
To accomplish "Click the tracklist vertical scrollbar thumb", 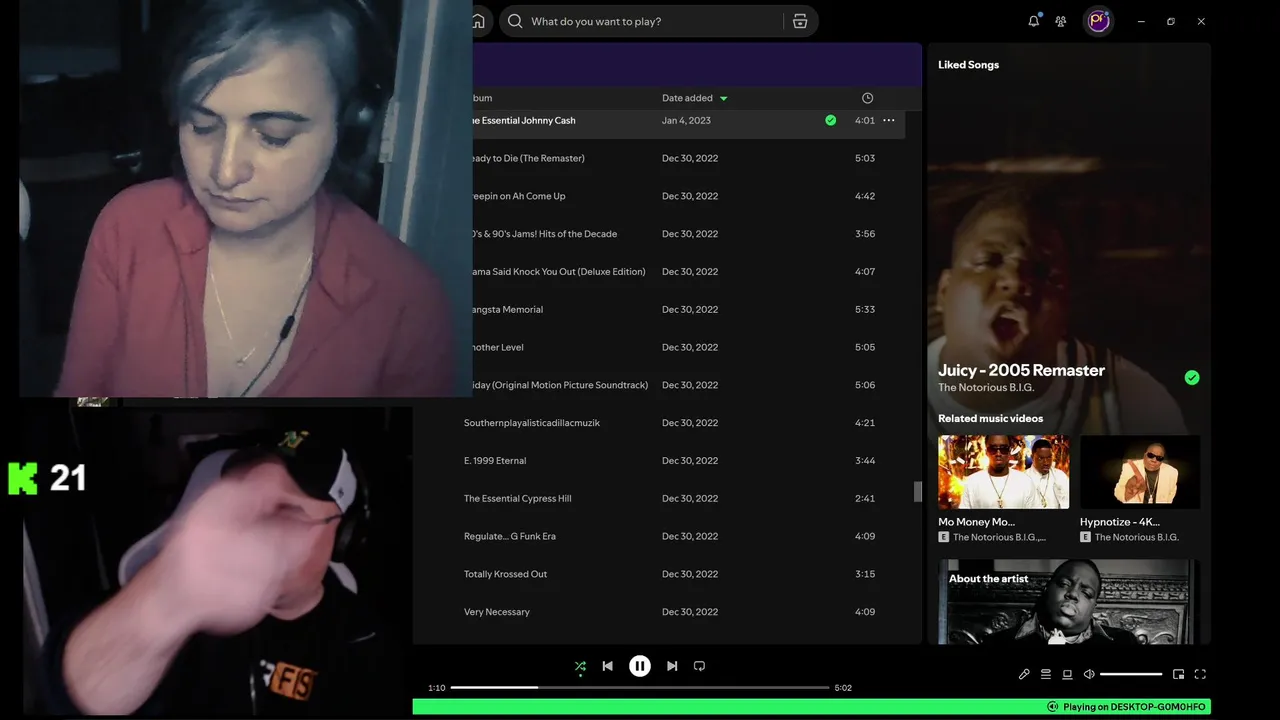I will click(x=917, y=491).
